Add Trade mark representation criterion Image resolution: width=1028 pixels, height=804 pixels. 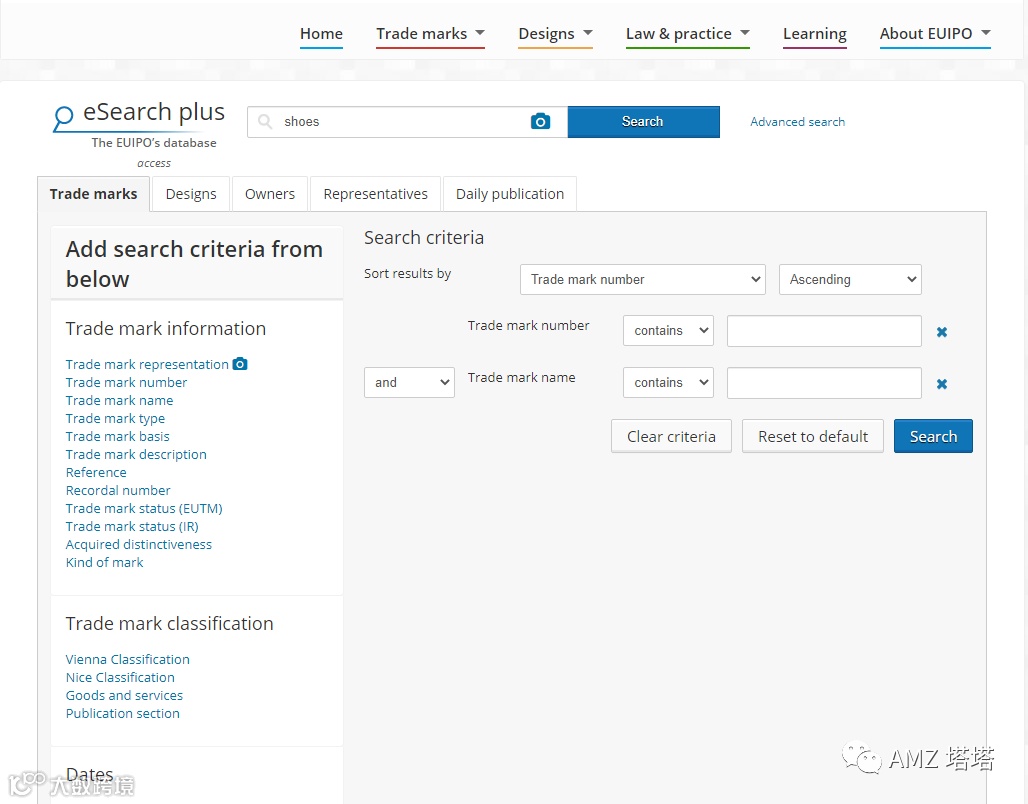tap(147, 364)
